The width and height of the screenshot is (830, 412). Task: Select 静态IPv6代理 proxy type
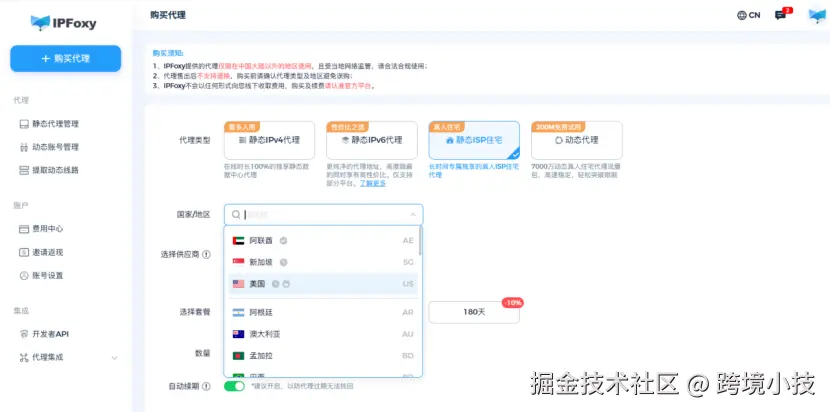(x=372, y=140)
